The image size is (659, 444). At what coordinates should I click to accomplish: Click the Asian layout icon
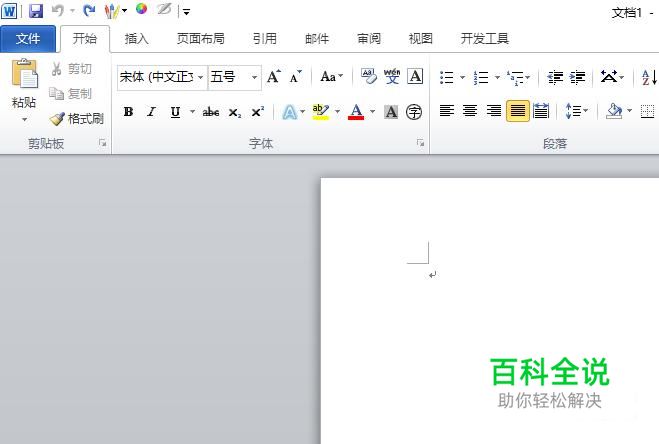(x=609, y=77)
